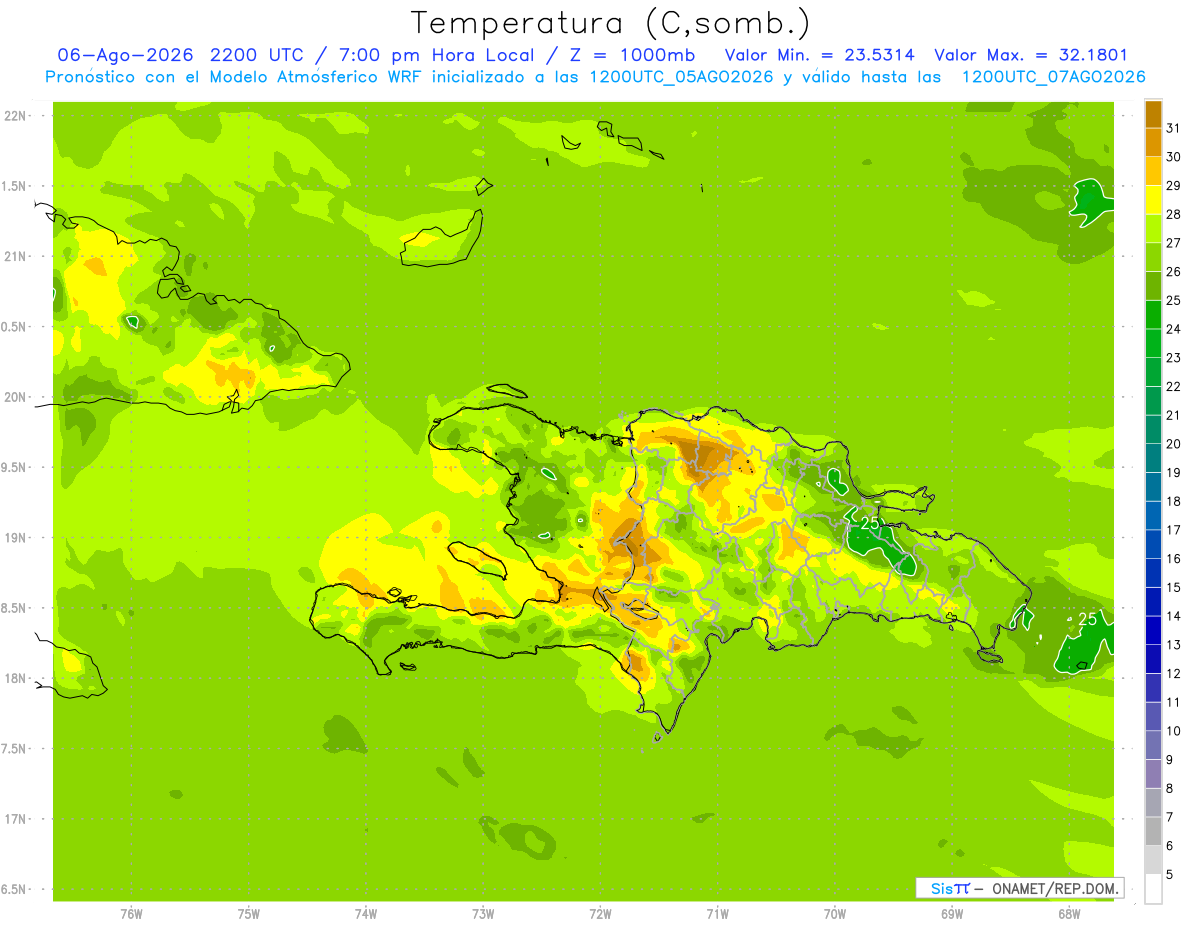The image size is (1200, 927).
Task: Click the '76W' longitude label
Action: click(x=130, y=915)
